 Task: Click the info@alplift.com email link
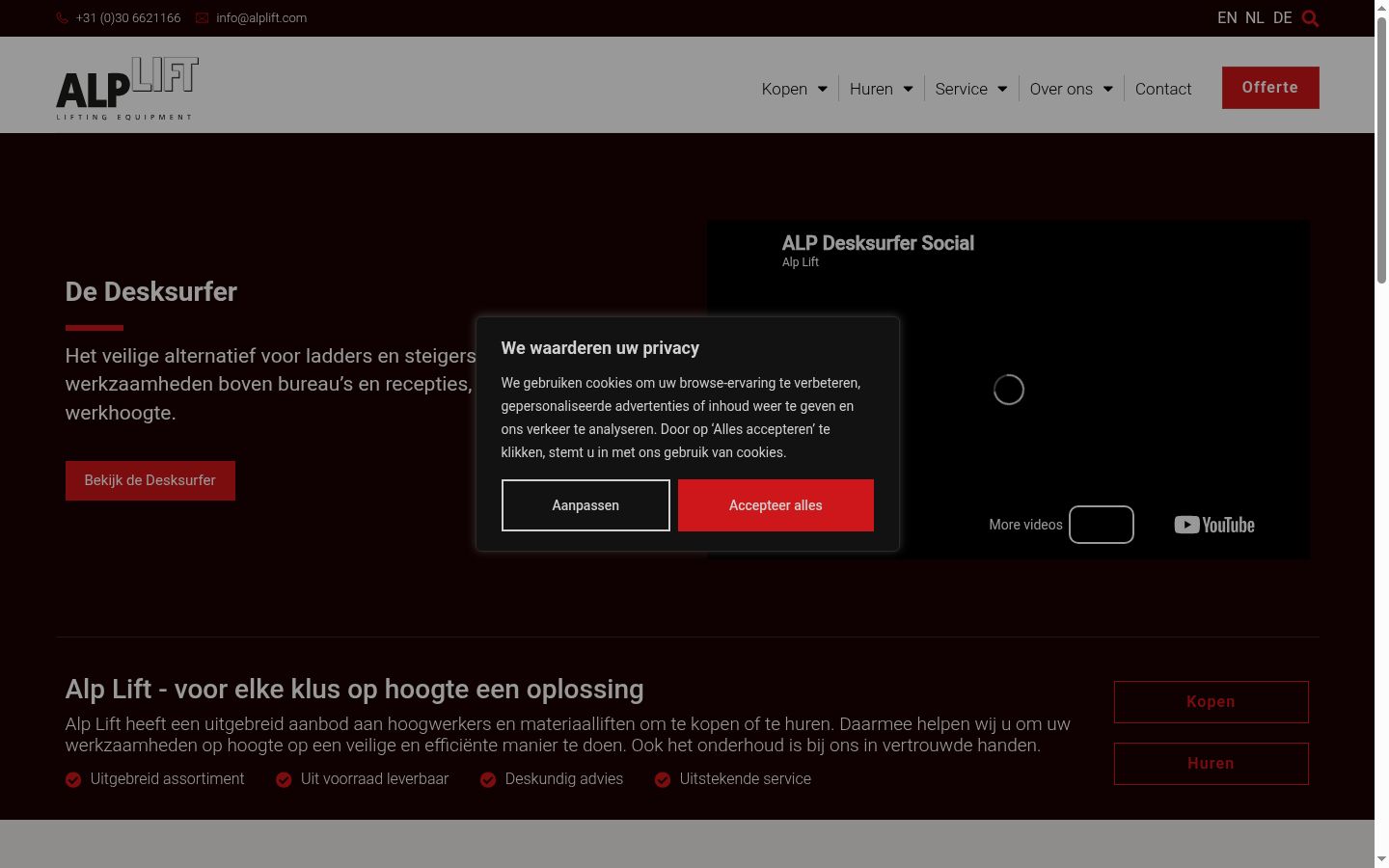261,18
